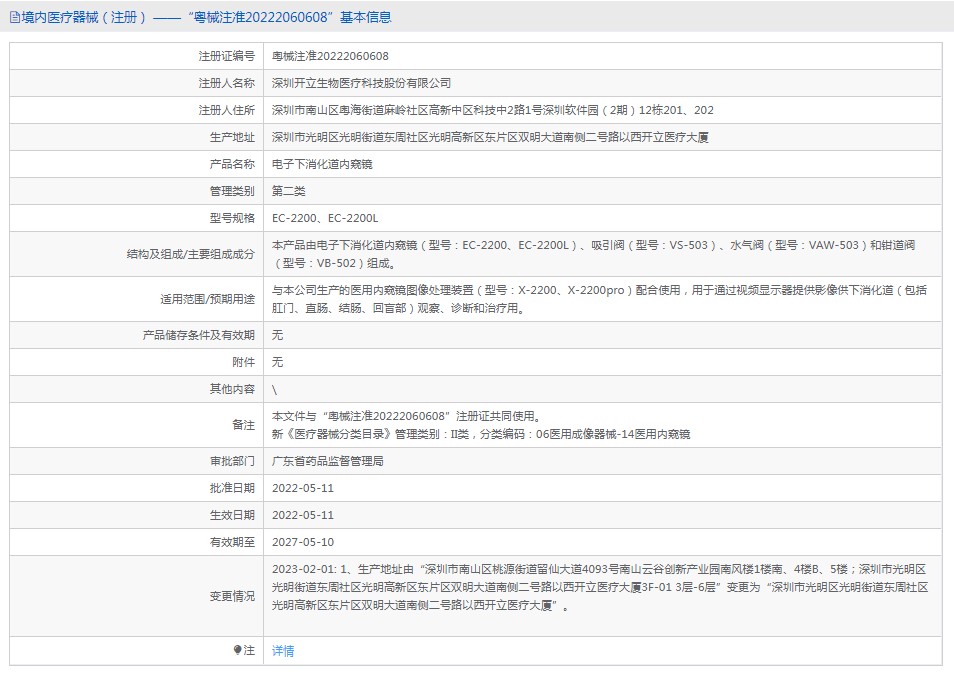Click the 第二类 management category value

pyautogui.click(x=288, y=191)
